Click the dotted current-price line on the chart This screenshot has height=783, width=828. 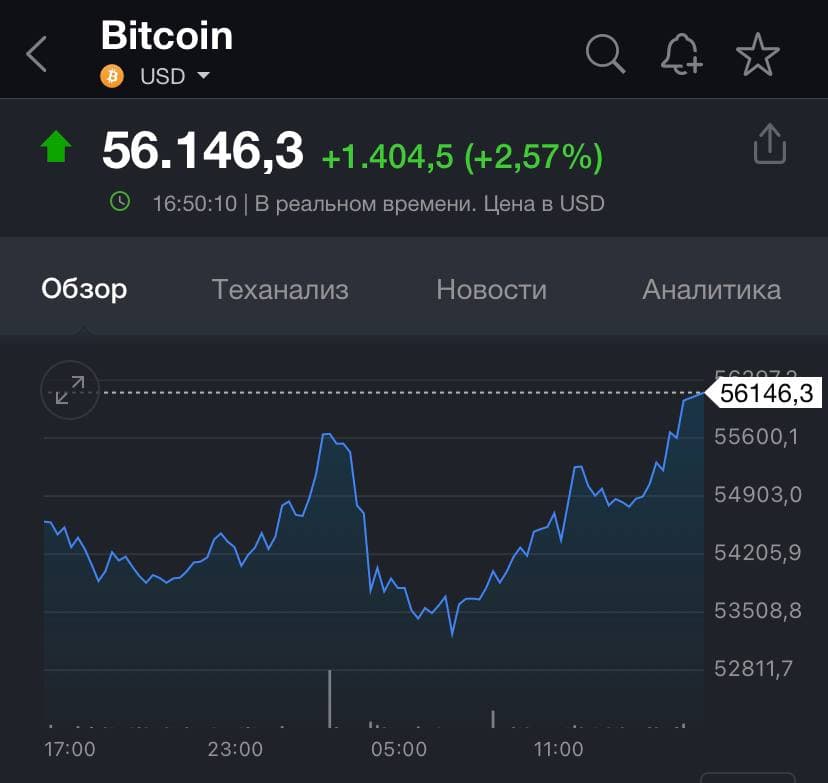click(x=400, y=393)
